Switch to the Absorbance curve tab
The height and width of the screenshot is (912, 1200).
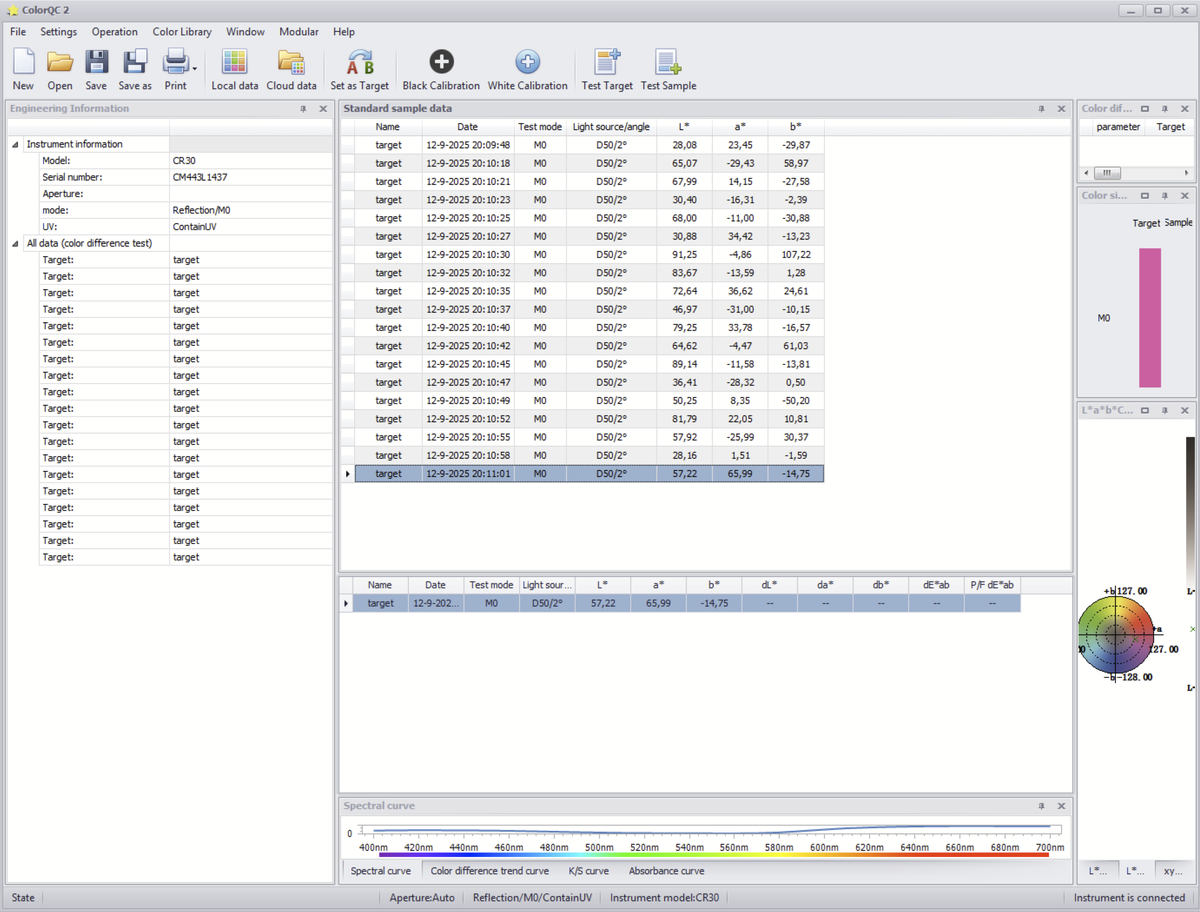666,871
